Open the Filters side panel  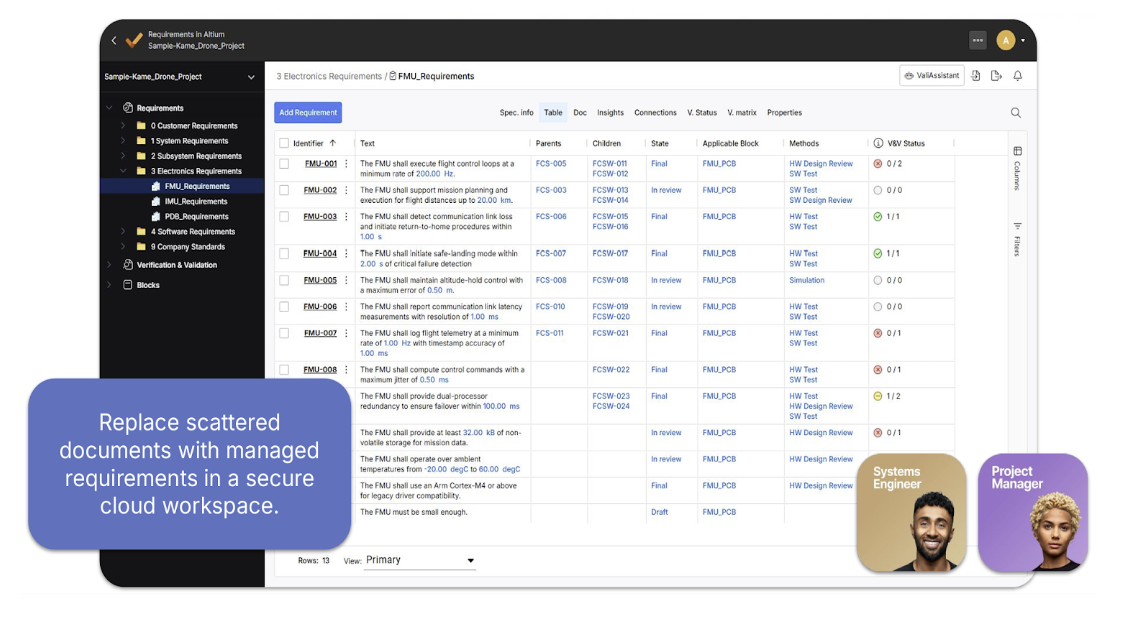1018,238
